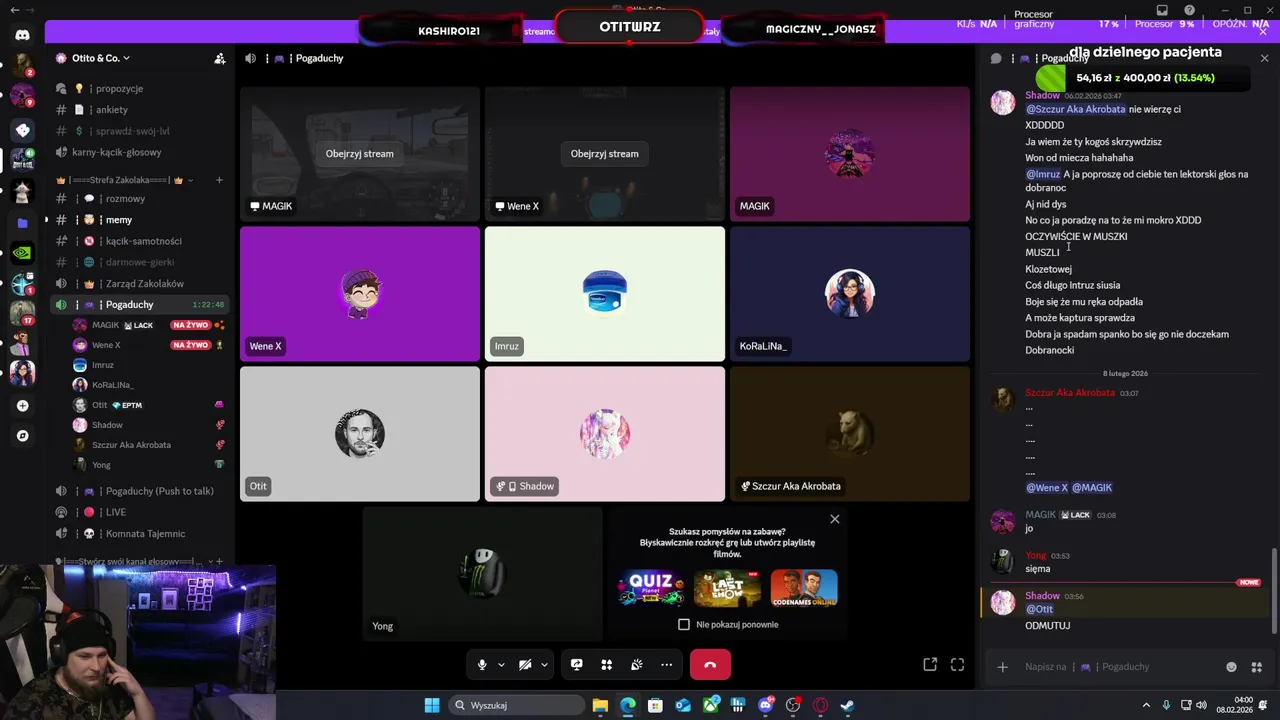Click @Szczur Aka Akrobata mention in chat
This screenshot has width=1280, height=720.
pos(1075,109)
